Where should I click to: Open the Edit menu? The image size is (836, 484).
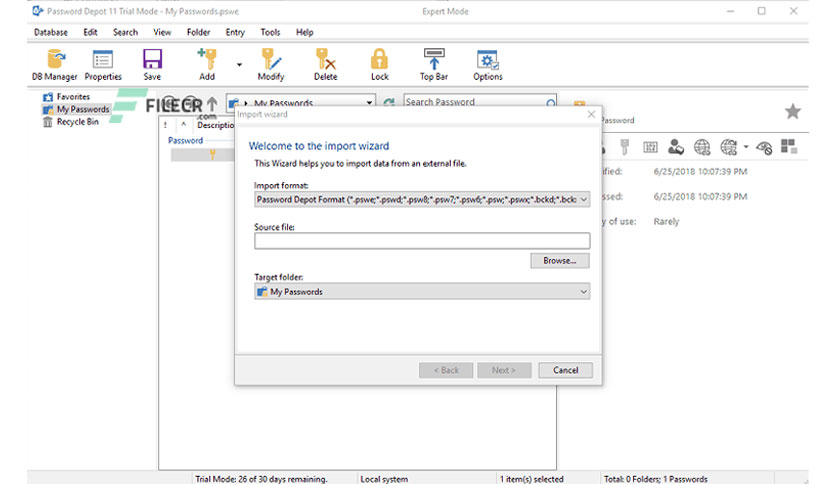[x=90, y=32]
